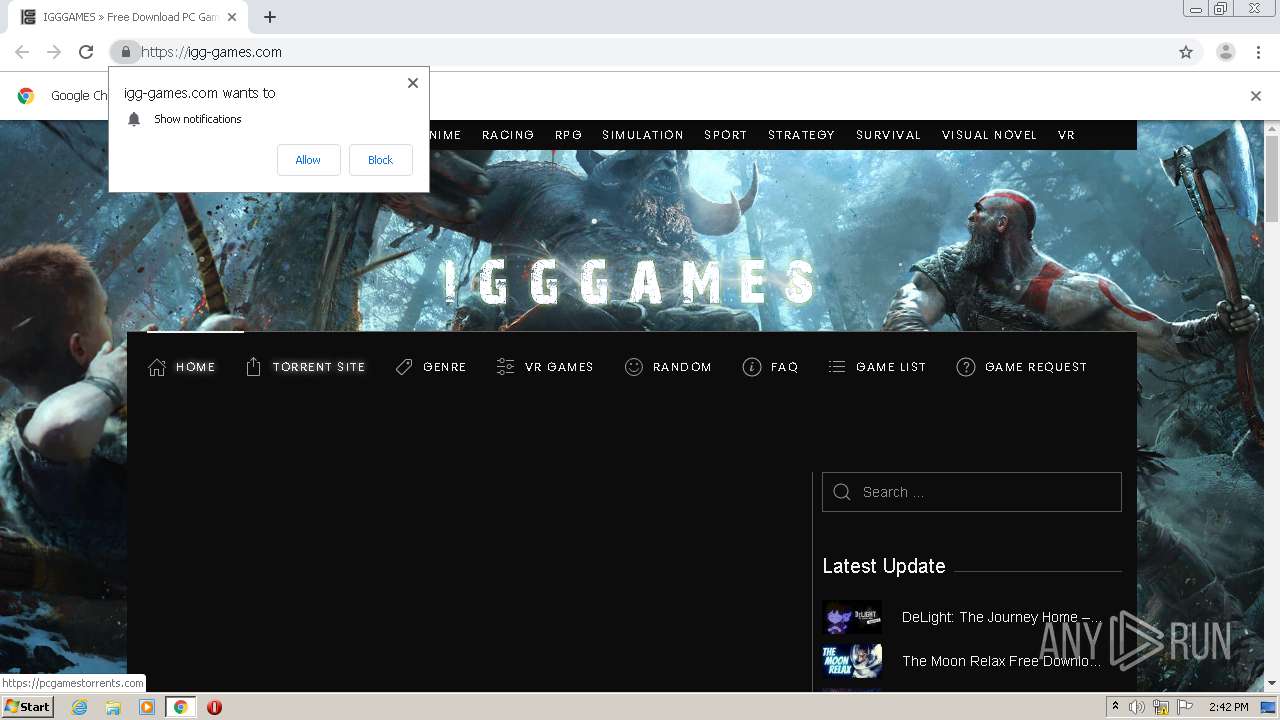Viewport: 1280px width, 720px height.
Task: Open the HOME navigation item
Action: point(182,367)
